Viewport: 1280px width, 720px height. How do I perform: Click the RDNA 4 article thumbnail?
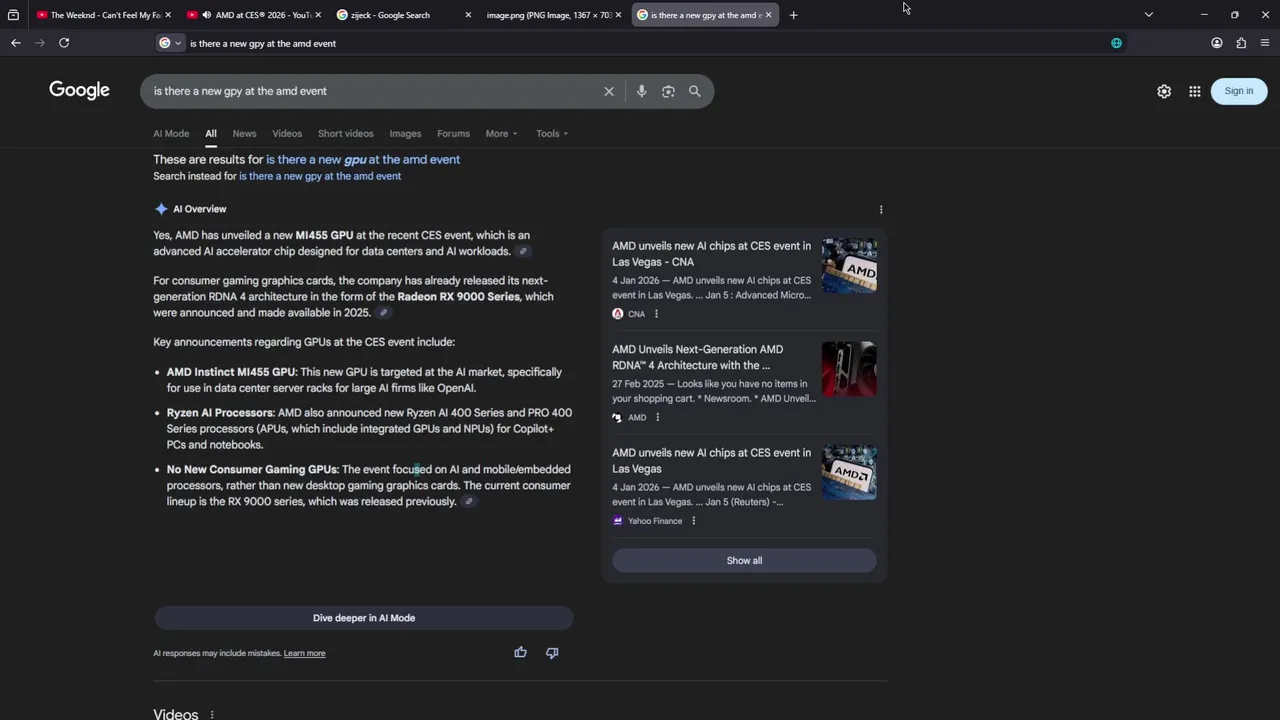[849, 369]
